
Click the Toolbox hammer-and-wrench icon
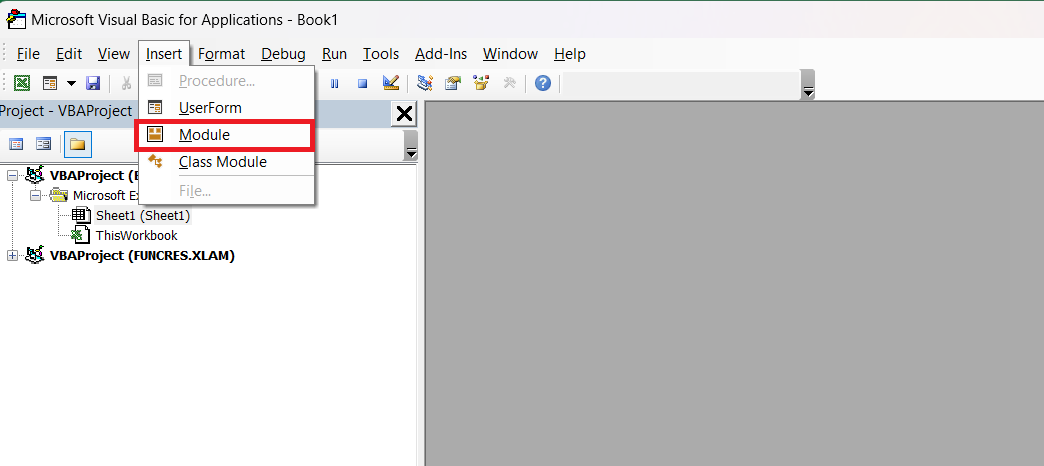click(509, 83)
